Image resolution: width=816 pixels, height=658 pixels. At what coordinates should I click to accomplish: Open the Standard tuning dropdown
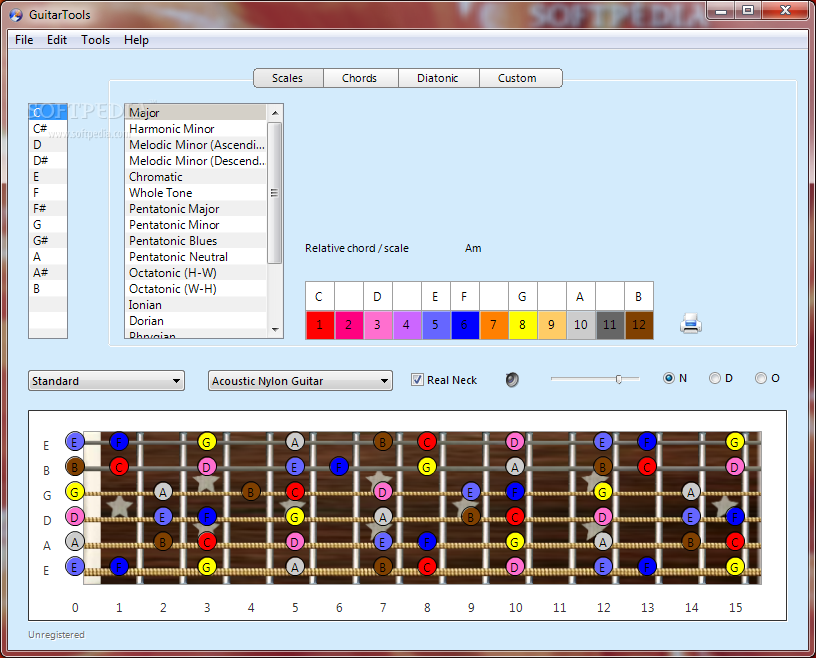106,381
